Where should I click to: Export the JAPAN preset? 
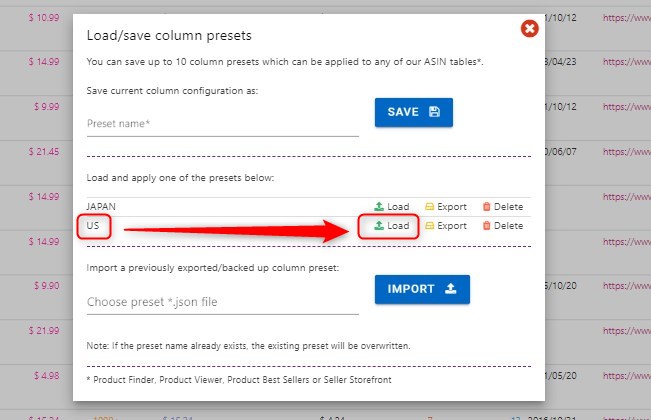tap(446, 207)
